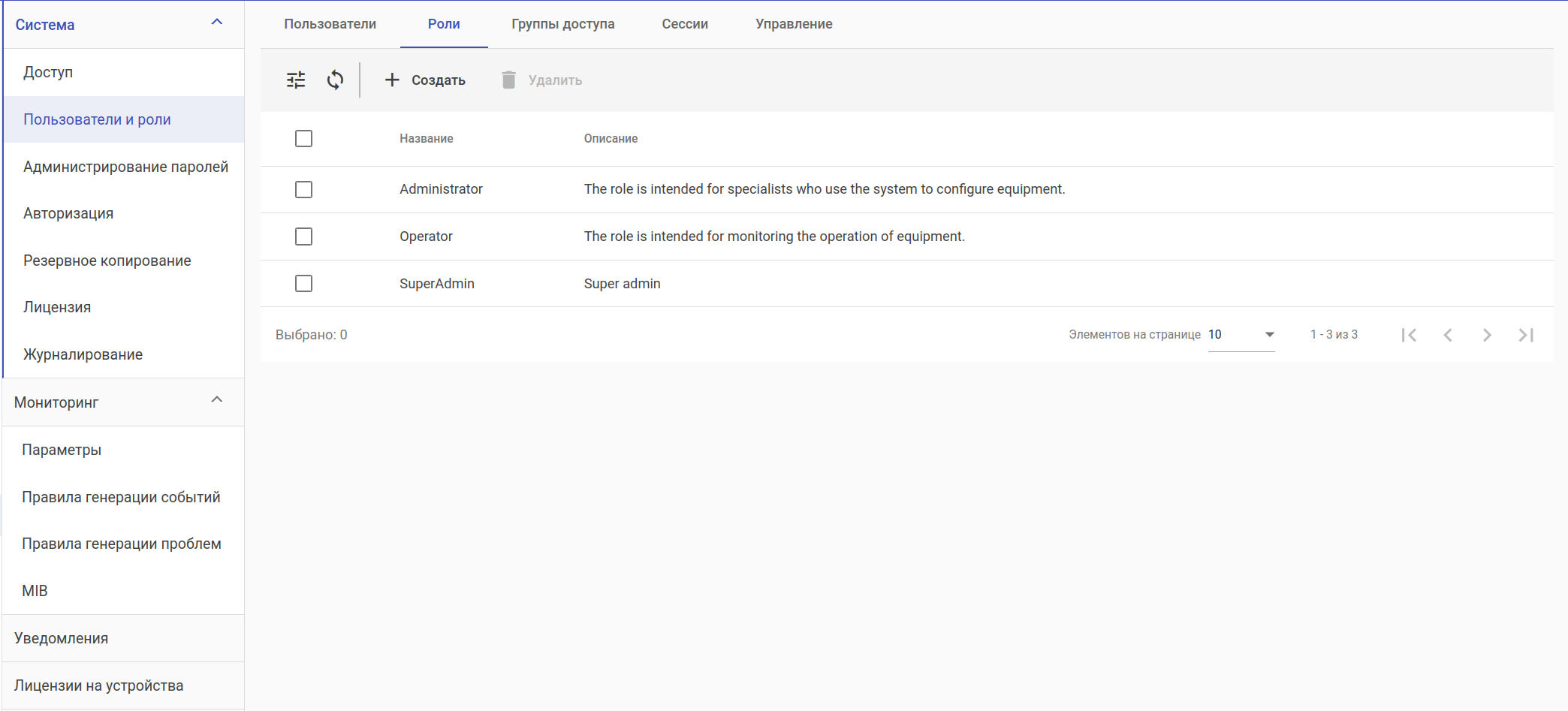
Task: Jump to the last page of results
Action: coord(1526,335)
